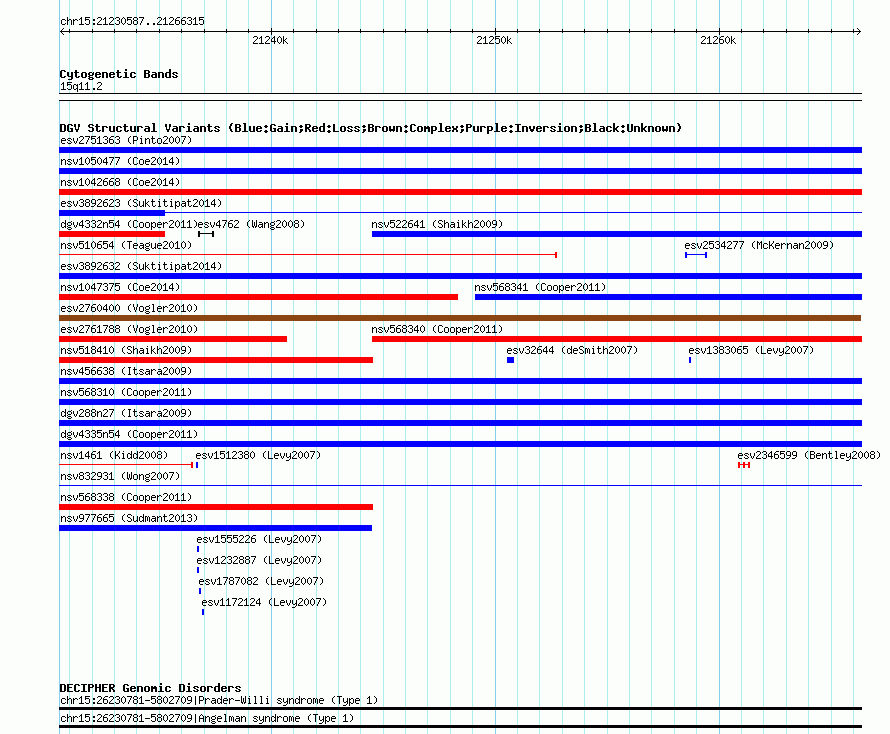Screen dimensions: 890x734
Task: Open the Angelman syndrome (Type 1) entry
Action: click(x=207, y=719)
